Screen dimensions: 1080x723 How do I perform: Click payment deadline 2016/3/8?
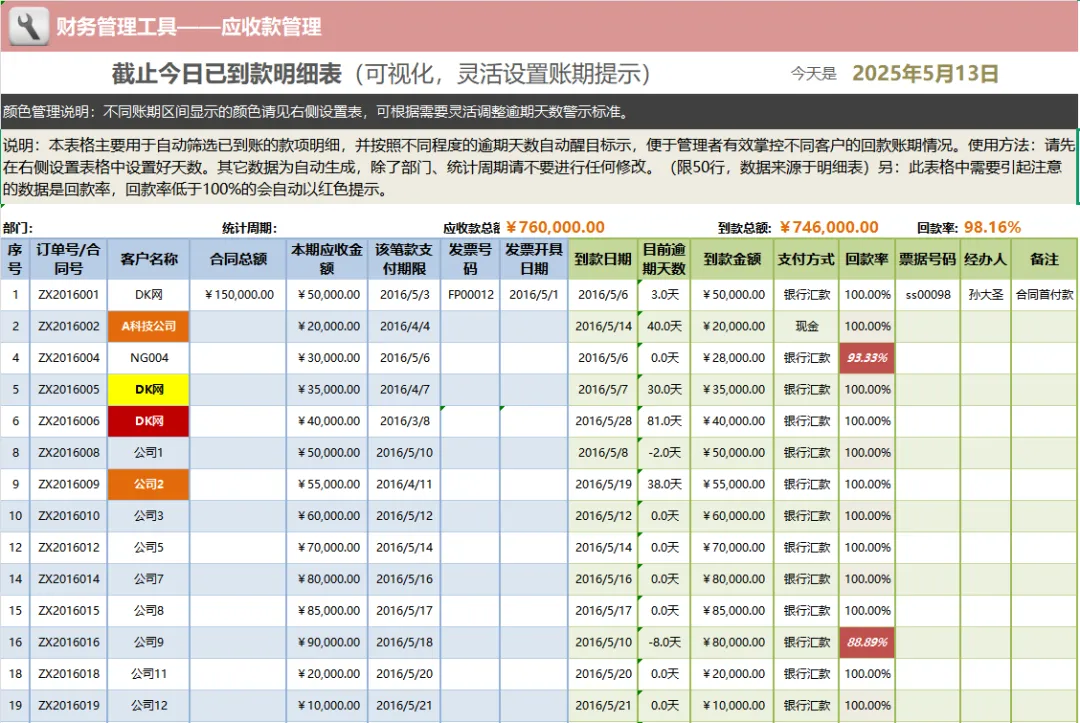coord(404,421)
